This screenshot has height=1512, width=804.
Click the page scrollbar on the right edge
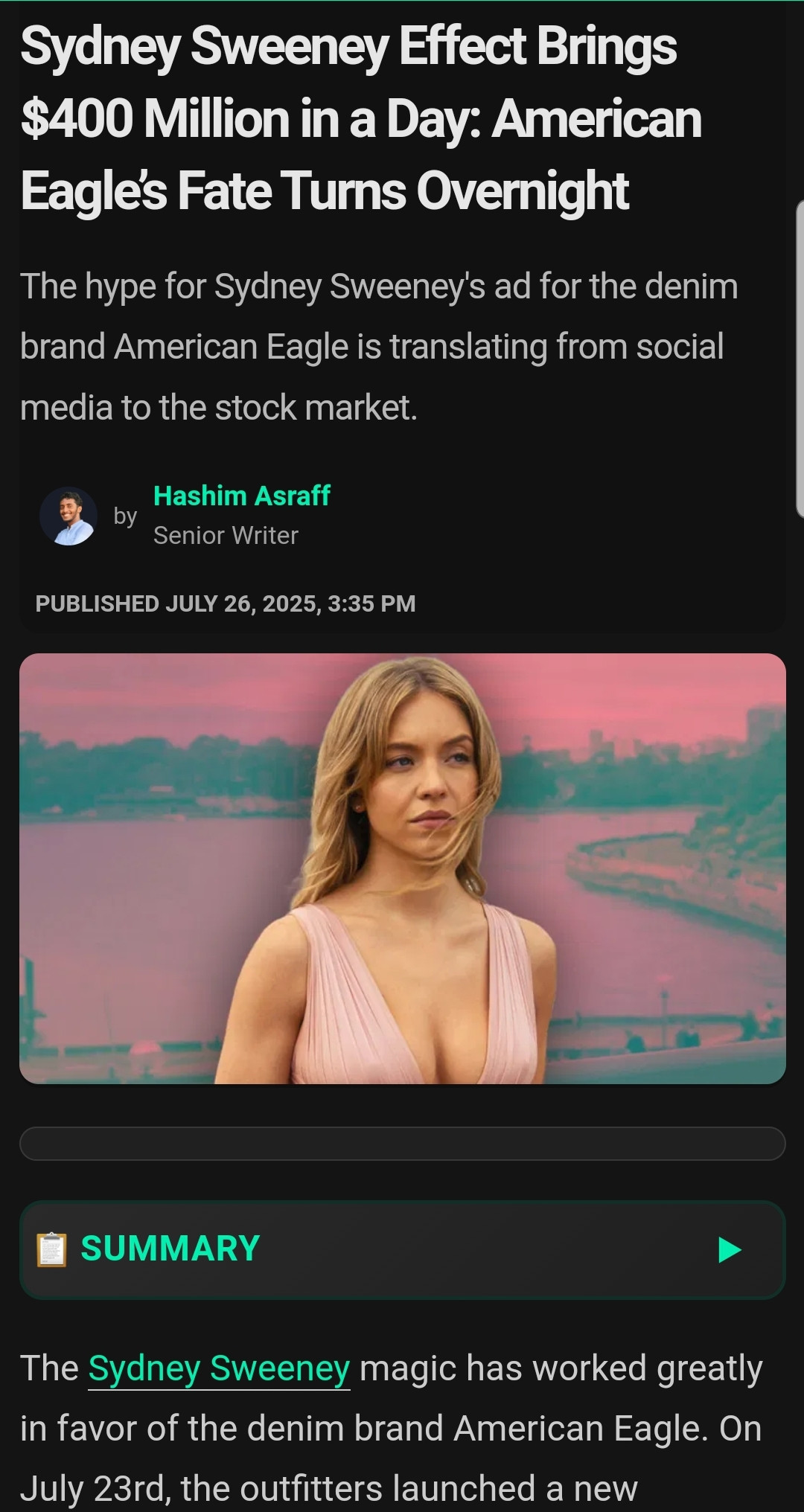[800, 357]
